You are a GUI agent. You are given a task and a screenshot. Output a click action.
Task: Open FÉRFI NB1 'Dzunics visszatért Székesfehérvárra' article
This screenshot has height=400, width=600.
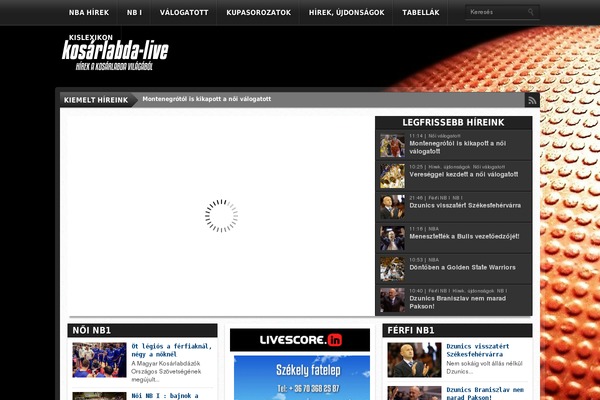(x=478, y=350)
